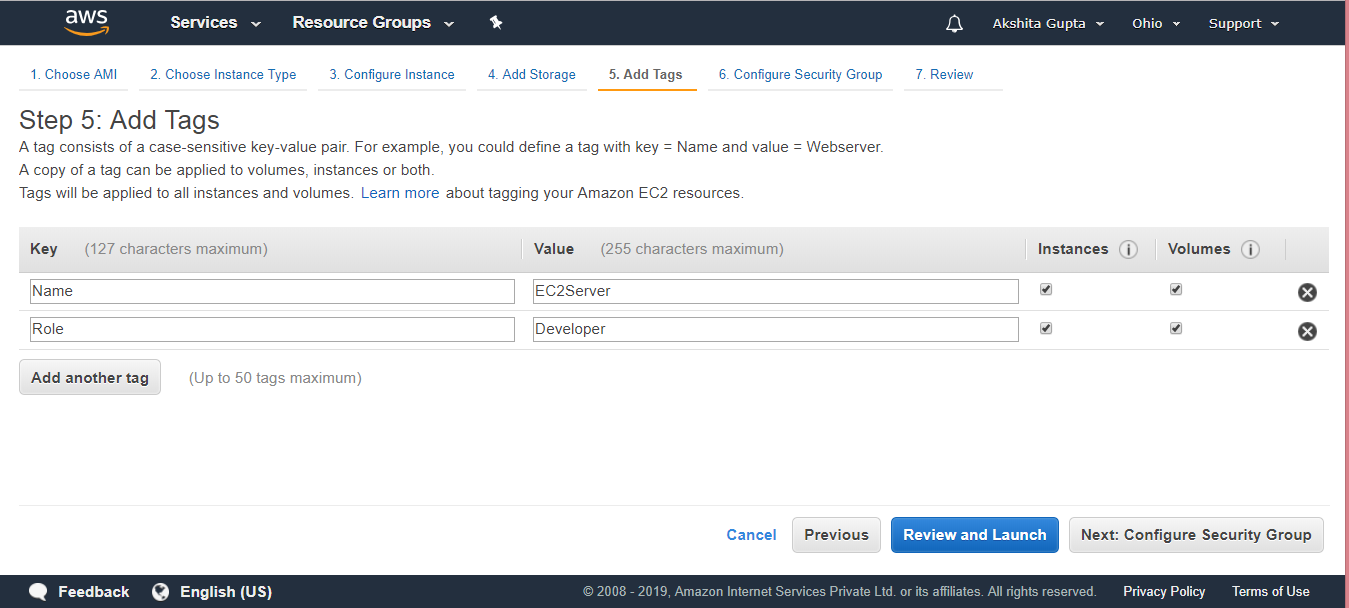
Task: Go to the Configure Security Group tab
Action: click(x=800, y=74)
